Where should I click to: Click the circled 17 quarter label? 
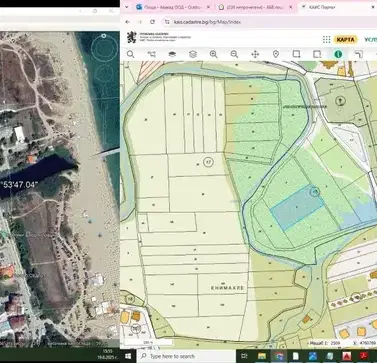[x=208, y=162]
